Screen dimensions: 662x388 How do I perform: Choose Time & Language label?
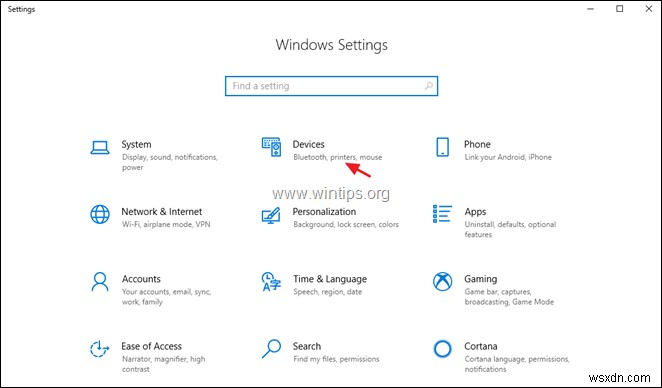(x=330, y=279)
